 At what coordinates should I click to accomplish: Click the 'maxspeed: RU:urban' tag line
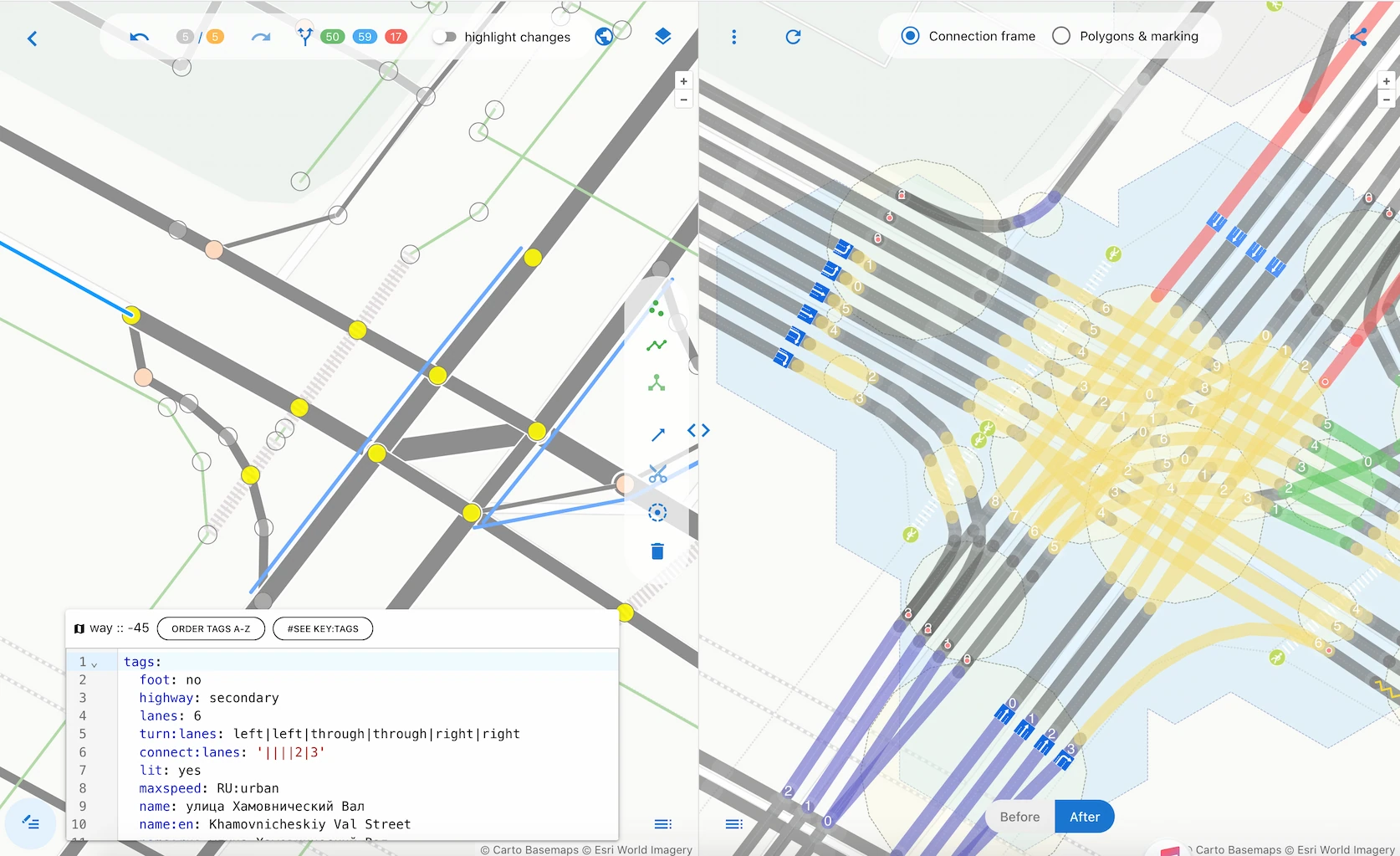point(209,788)
